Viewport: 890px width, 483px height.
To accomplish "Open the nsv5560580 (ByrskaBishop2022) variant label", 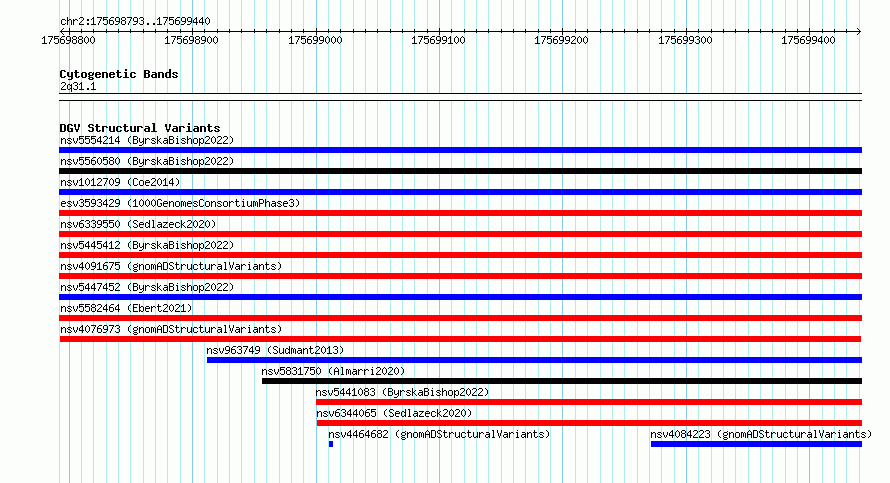I will tap(147, 161).
